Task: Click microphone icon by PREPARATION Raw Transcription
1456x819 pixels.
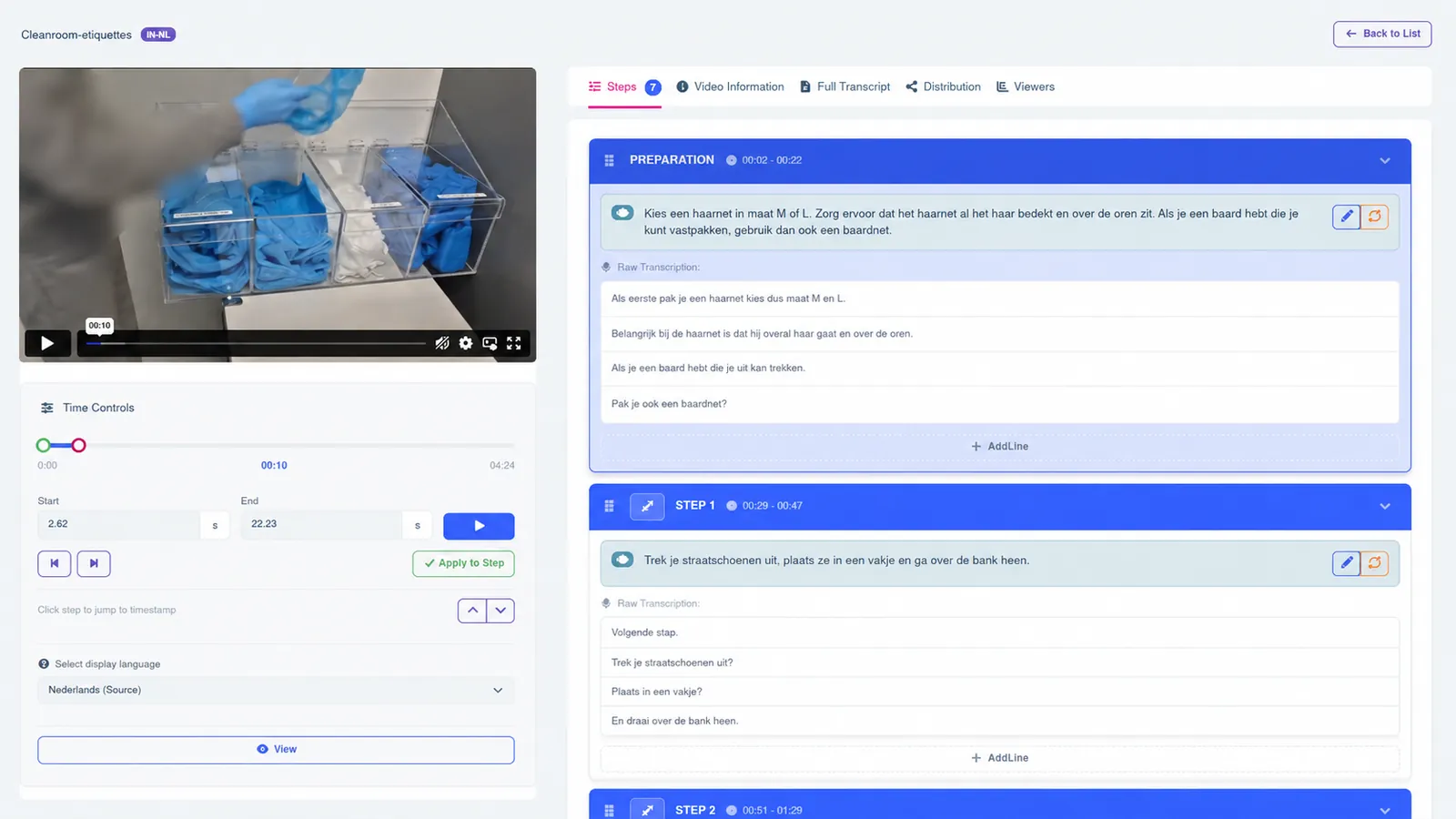Action: 606,268
